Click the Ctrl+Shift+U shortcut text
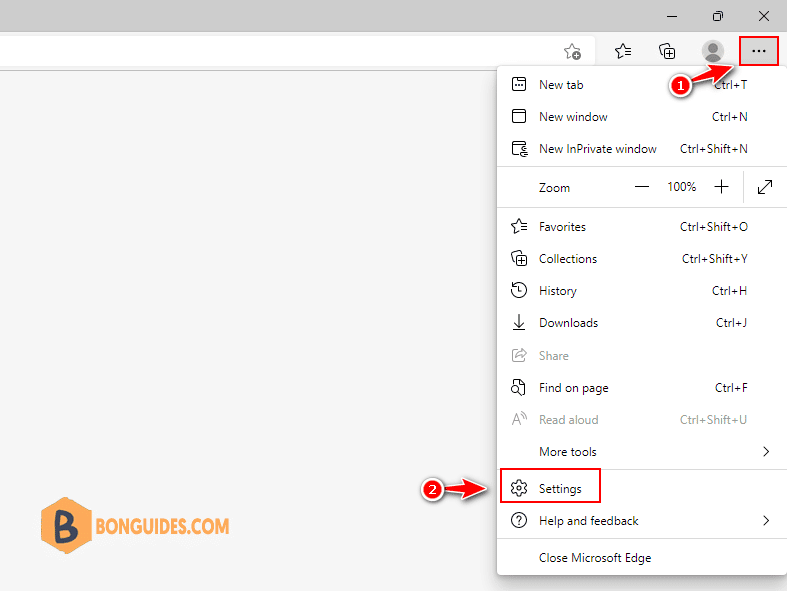 click(x=713, y=419)
